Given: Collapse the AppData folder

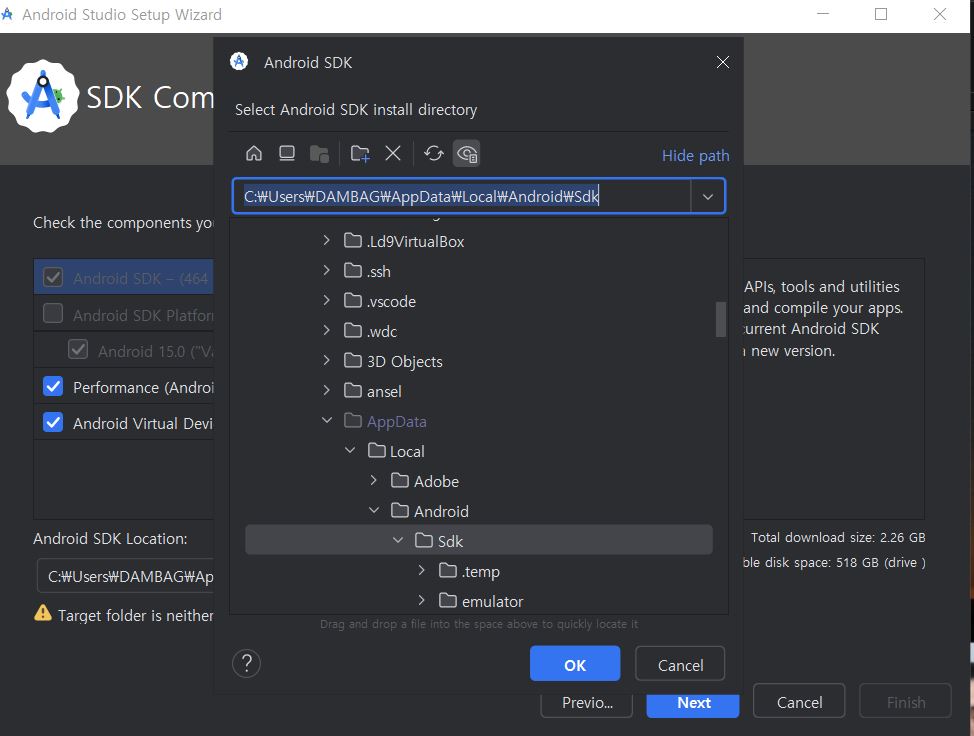Looking at the screenshot, I should pos(327,420).
